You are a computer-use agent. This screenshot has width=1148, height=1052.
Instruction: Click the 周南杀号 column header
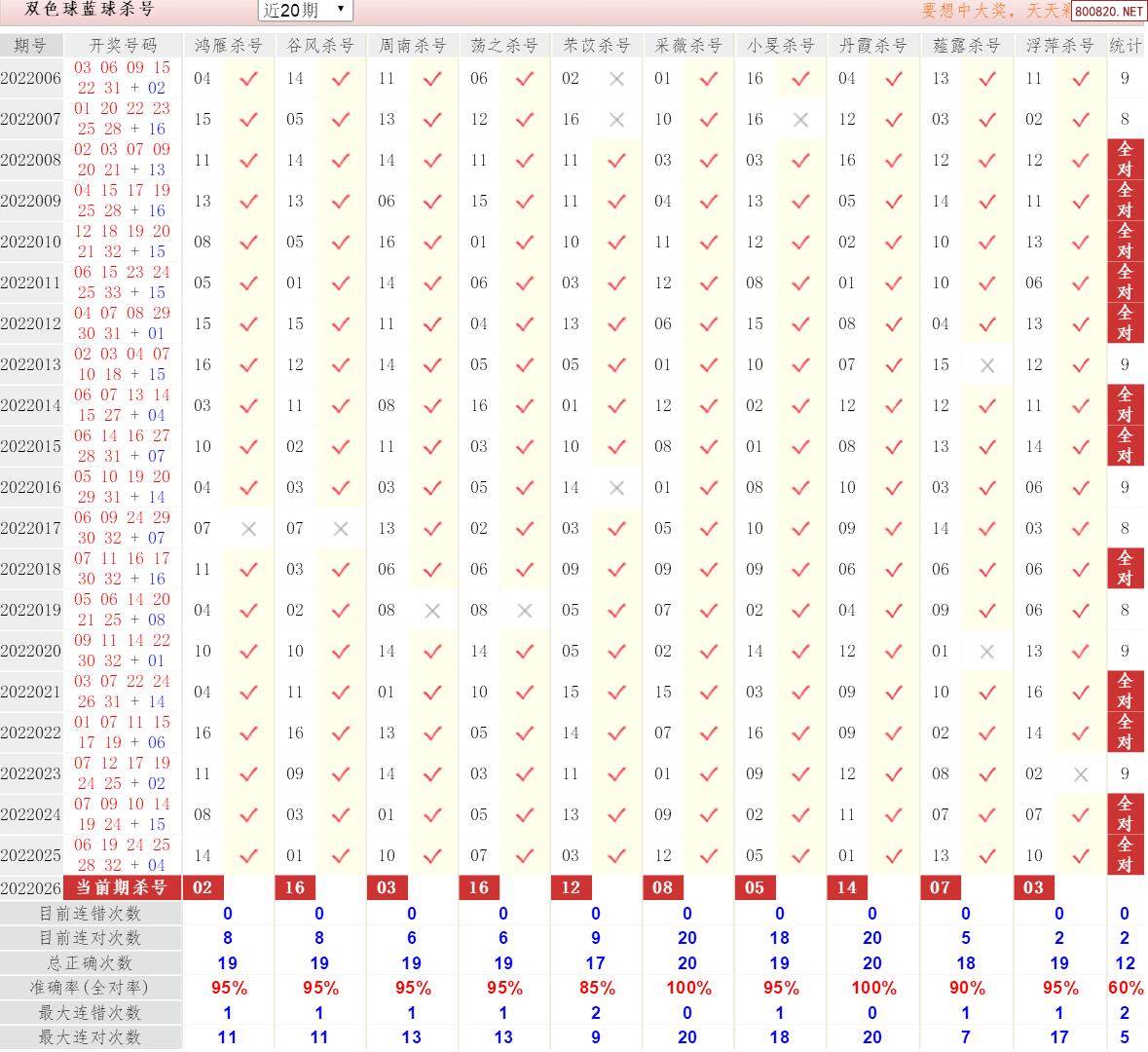click(x=412, y=46)
